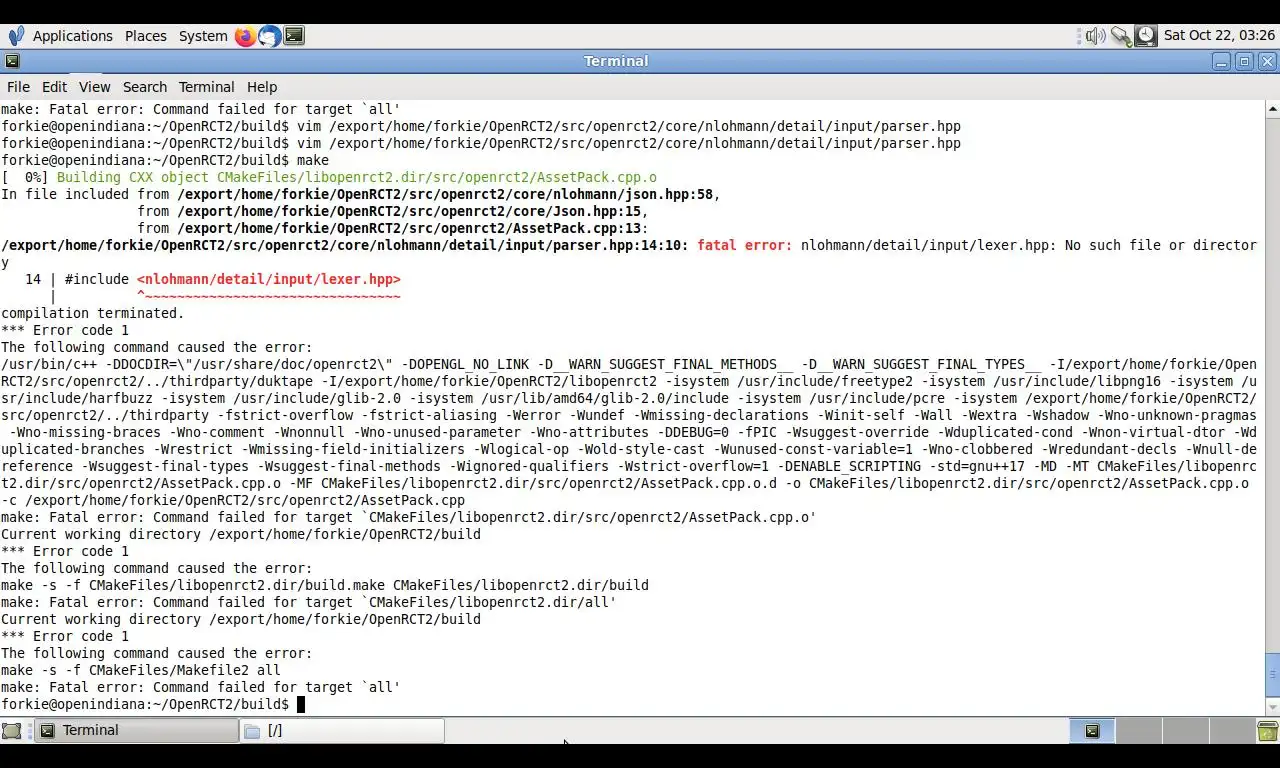1280x768 pixels.
Task: Click the 'fatal error:' text in terminal
Action: (744, 245)
